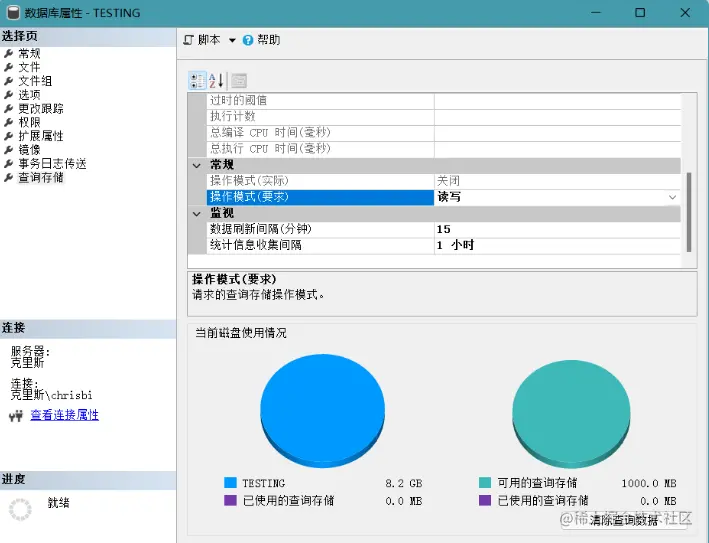
Task: Select the 统计信息收集间隔 row label
Action: coord(320,245)
